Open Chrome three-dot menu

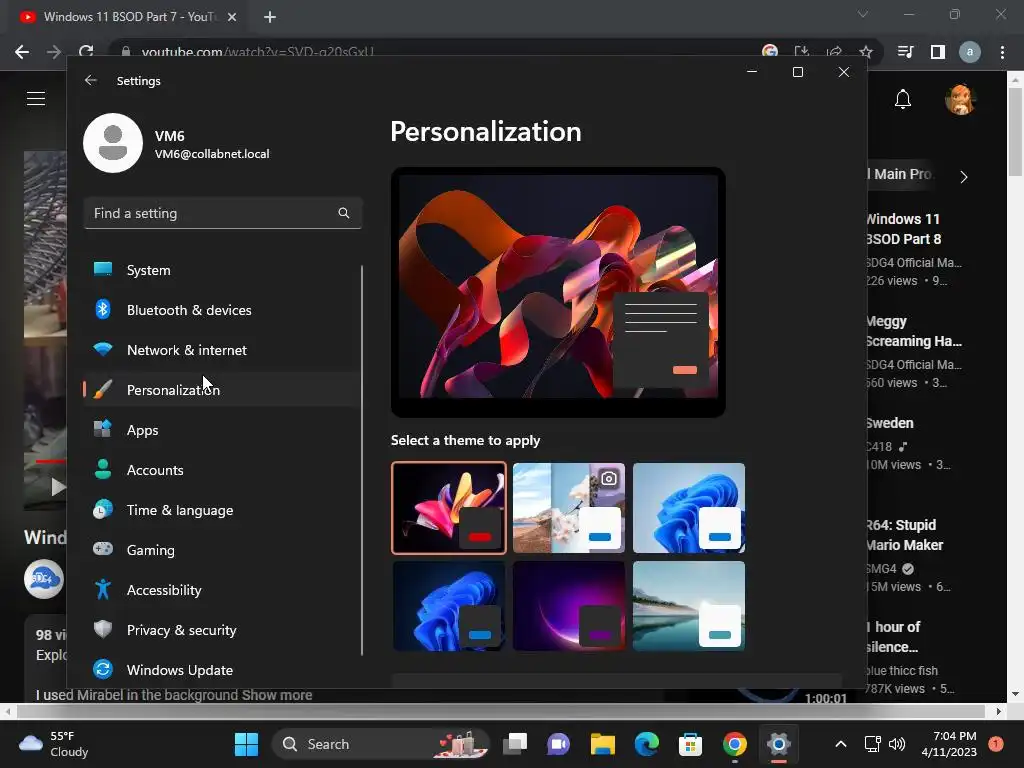(x=1002, y=52)
